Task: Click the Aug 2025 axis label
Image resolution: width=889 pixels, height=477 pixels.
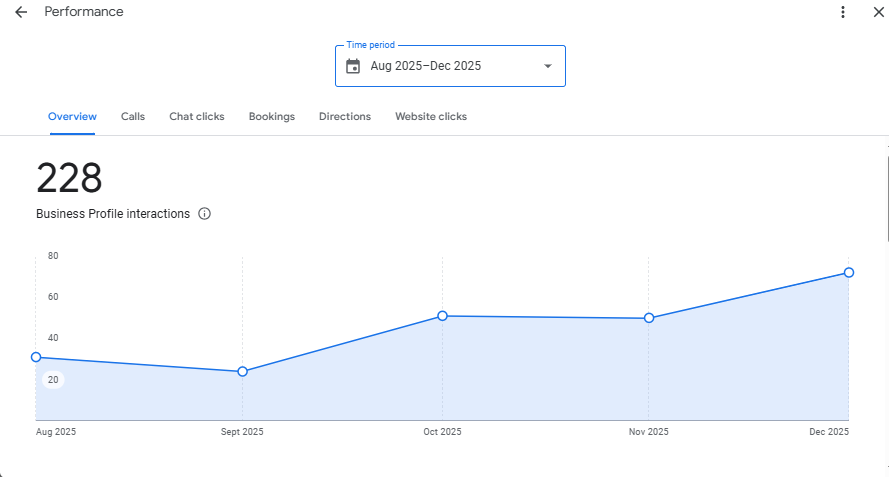Action: 56,432
